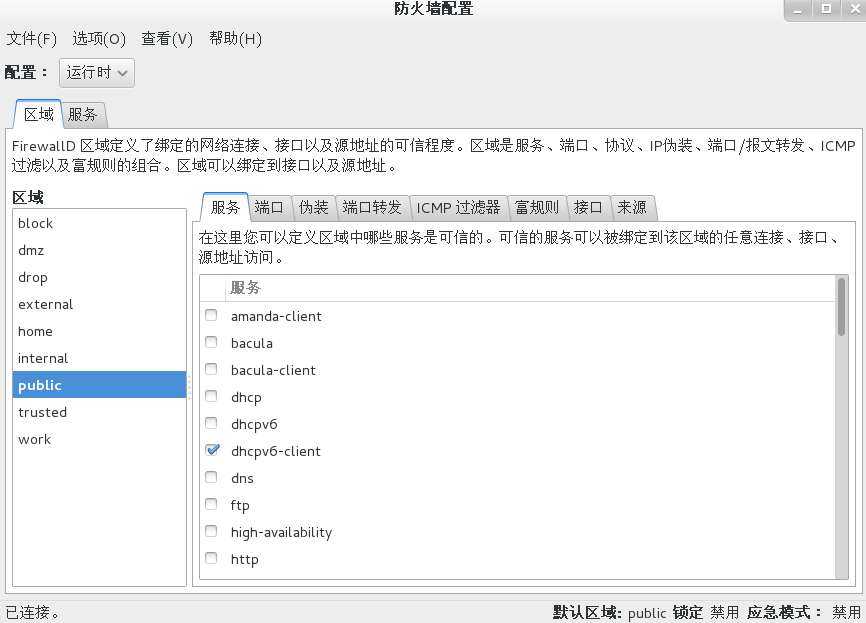866x623 pixels.
Task: Click the http service name
Action: tap(245, 559)
